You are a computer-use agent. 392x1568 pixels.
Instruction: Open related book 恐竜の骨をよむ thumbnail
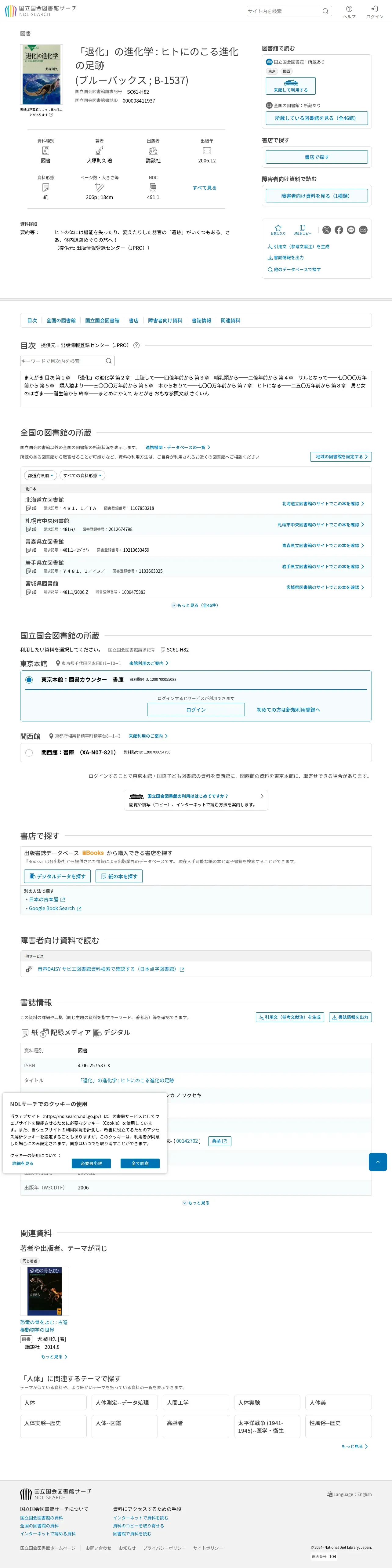click(45, 1291)
